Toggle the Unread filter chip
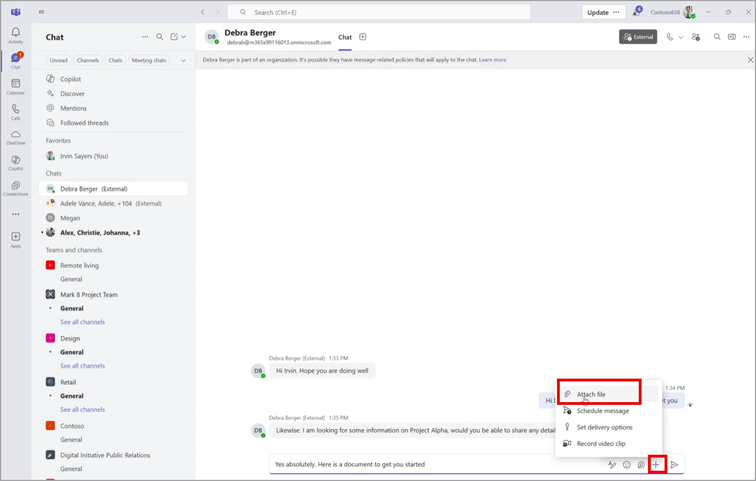 59,60
